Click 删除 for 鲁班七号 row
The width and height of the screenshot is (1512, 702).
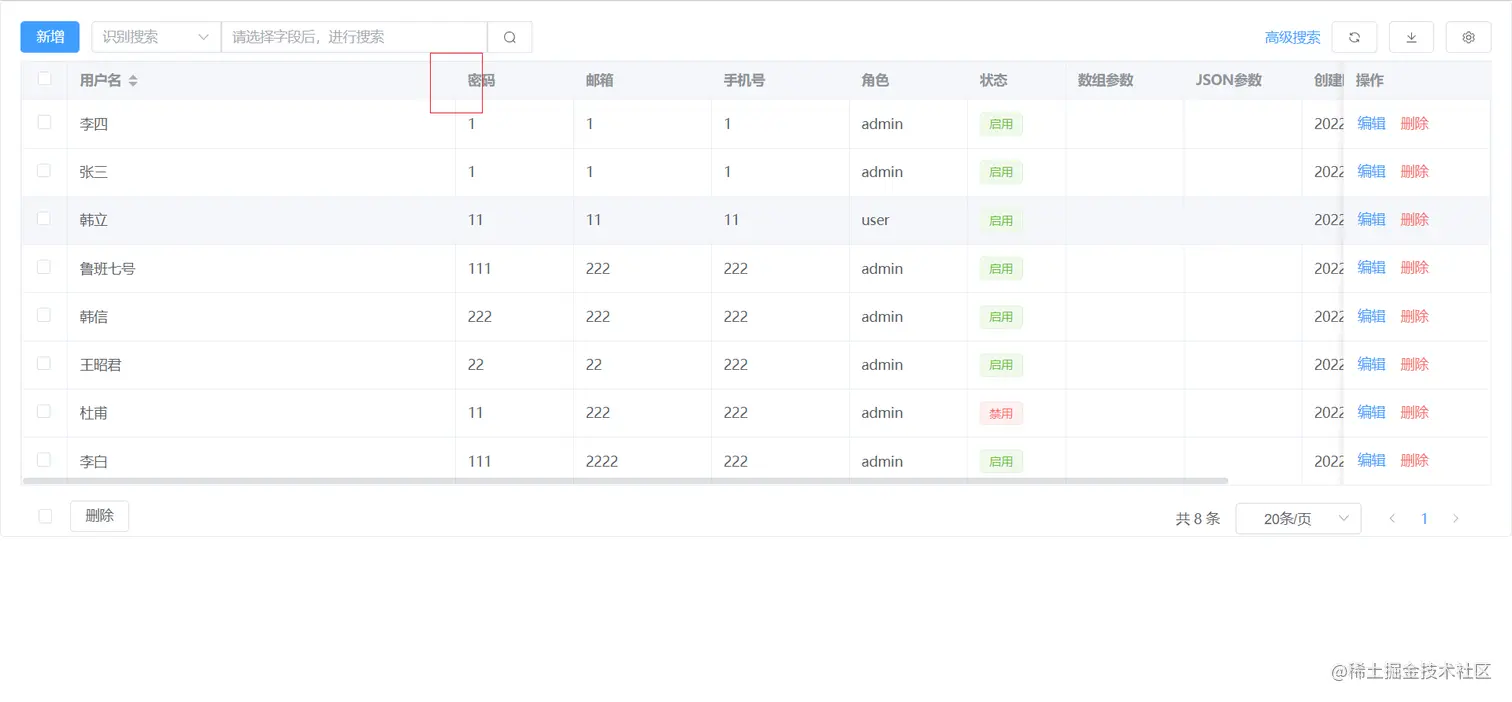[1414, 267]
